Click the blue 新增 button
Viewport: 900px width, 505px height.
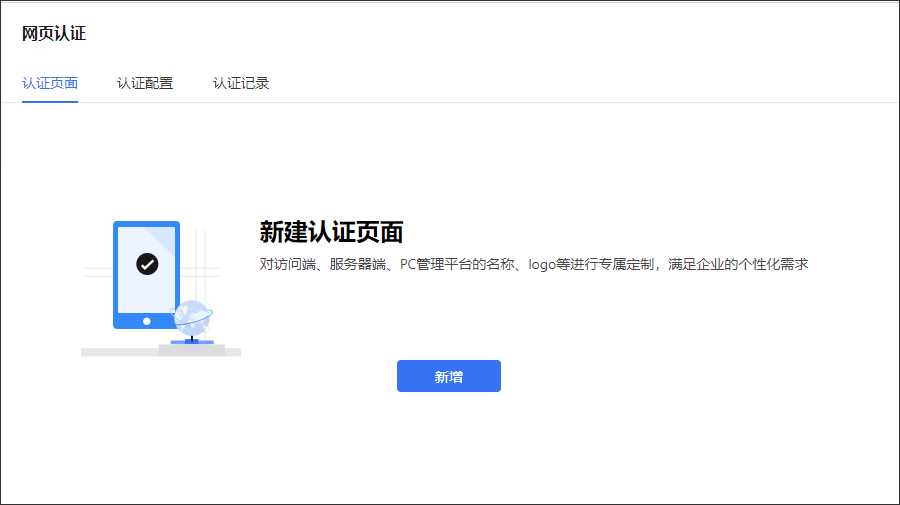pos(449,376)
